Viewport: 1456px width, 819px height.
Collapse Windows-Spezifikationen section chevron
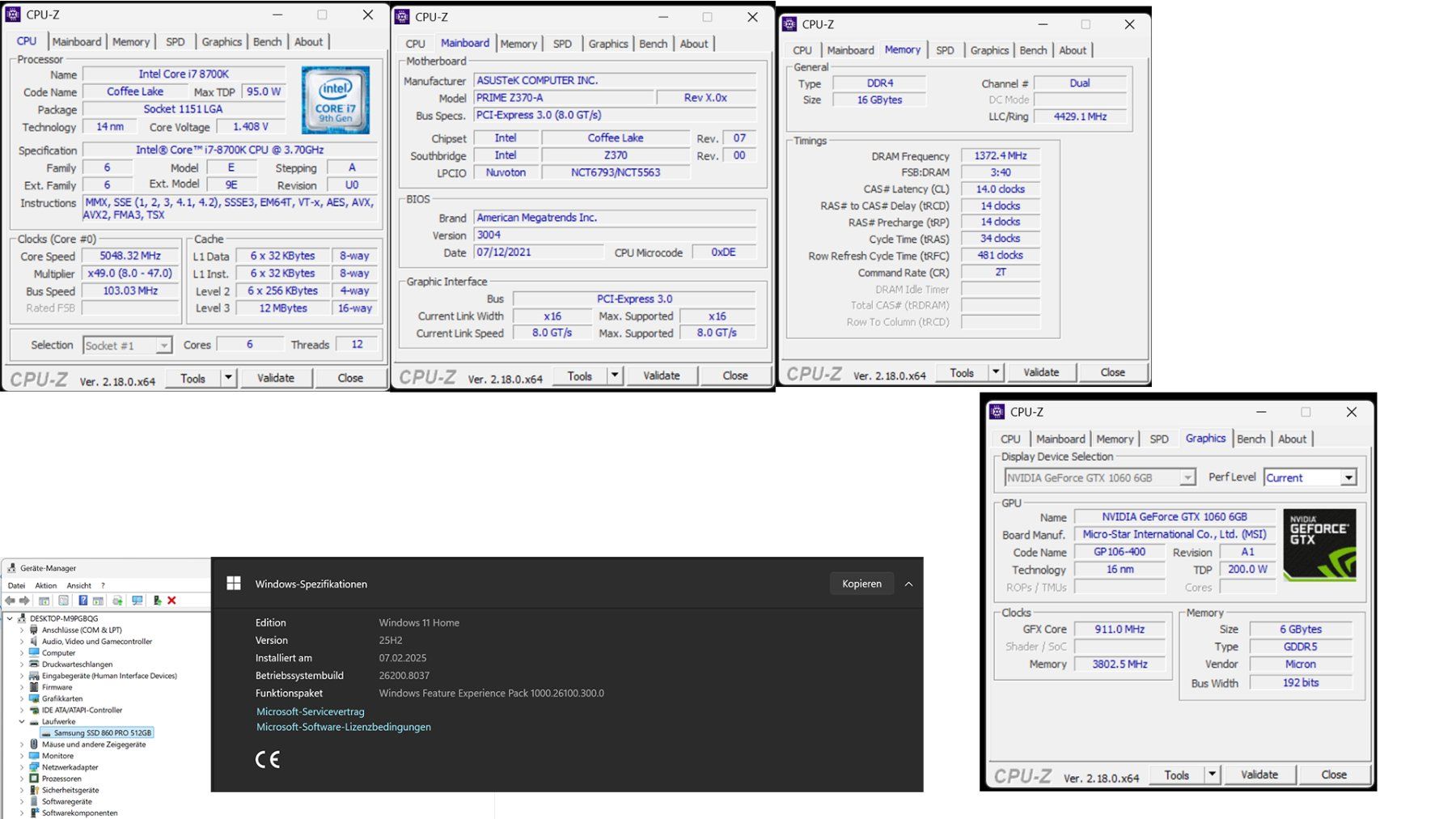click(908, 583)
